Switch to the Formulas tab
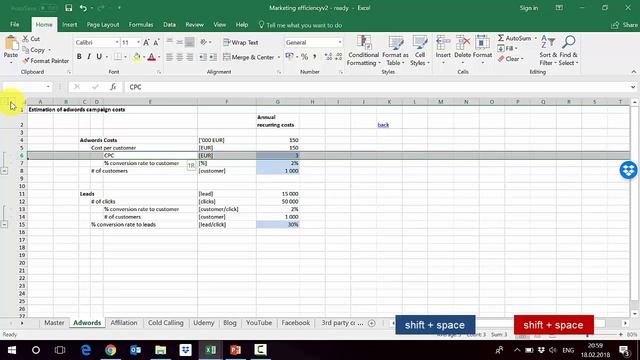This screenshot has height=360, width=640. pyautogui.click(x=141, y=24)
